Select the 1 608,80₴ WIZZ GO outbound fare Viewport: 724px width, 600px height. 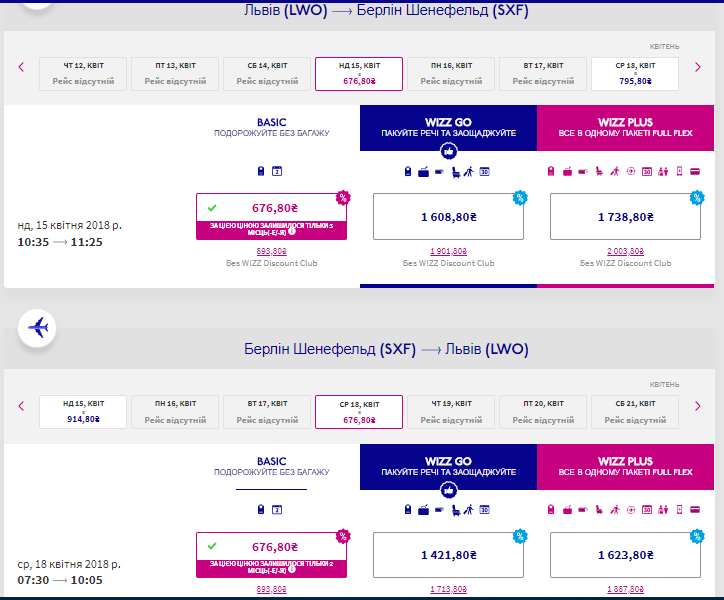[x=447, y=216]
